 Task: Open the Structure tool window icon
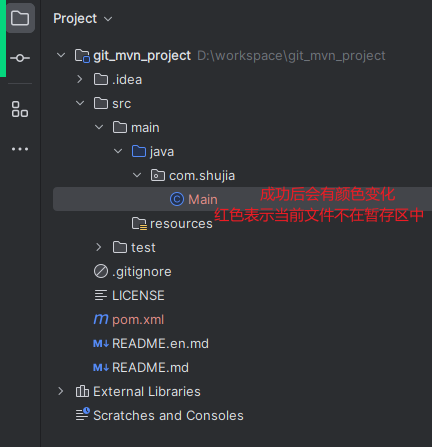[20, 109]
